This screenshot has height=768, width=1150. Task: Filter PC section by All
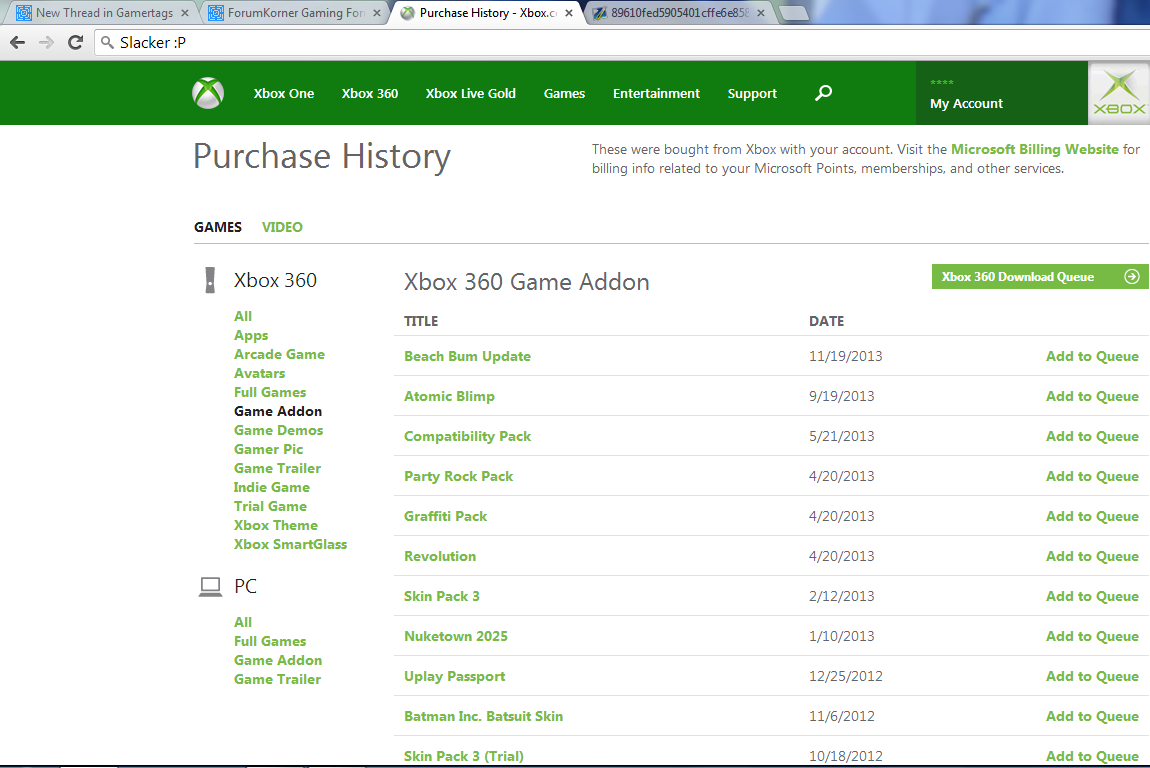click(x=243, y=622)
